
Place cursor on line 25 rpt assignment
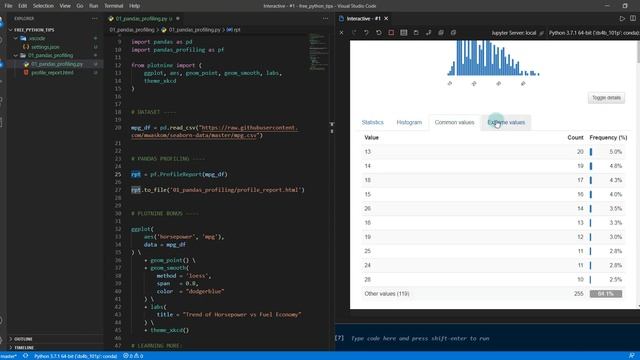tap(179, 174)
